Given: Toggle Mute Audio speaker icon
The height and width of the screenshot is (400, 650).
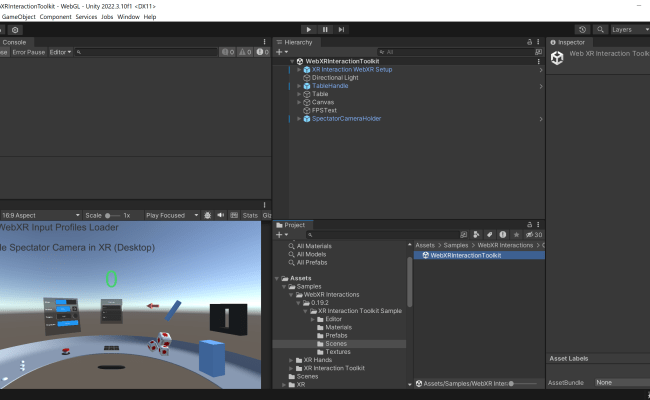Looking at the screenshot, I should coord(221,216).
